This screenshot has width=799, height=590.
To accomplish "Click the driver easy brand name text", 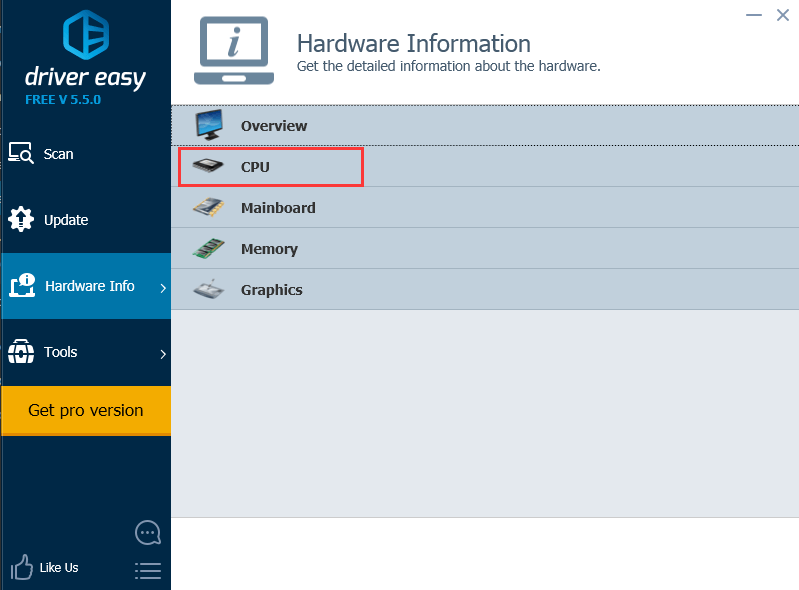I will [x=85, y=77].
